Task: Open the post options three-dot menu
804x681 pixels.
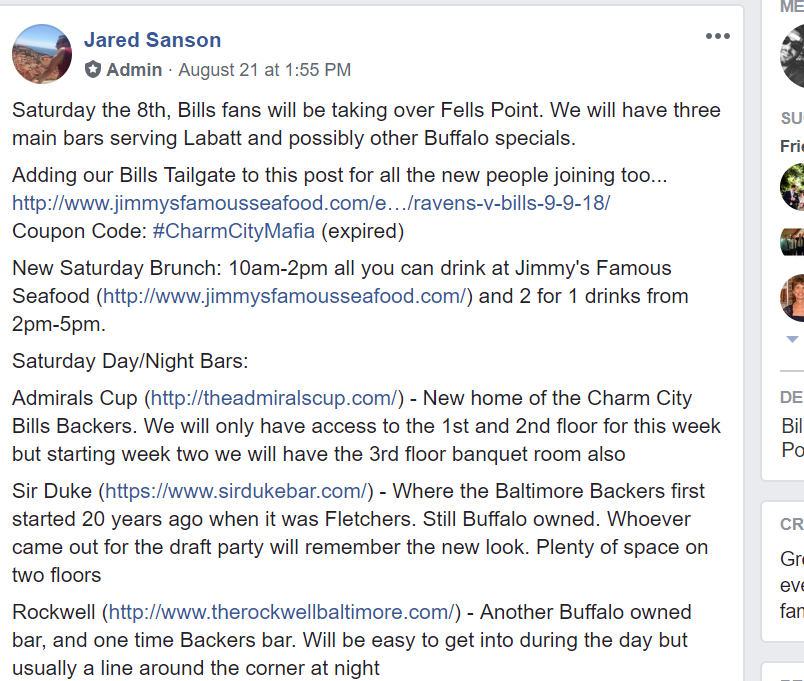Action: pos(717,36)
